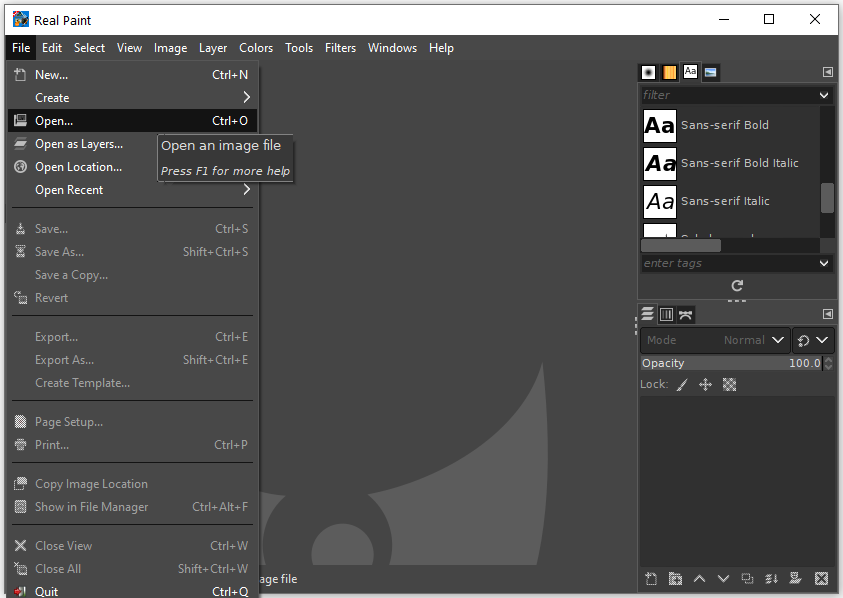Merge down layers icon
843x598 pixels.
tap(771, 579)
